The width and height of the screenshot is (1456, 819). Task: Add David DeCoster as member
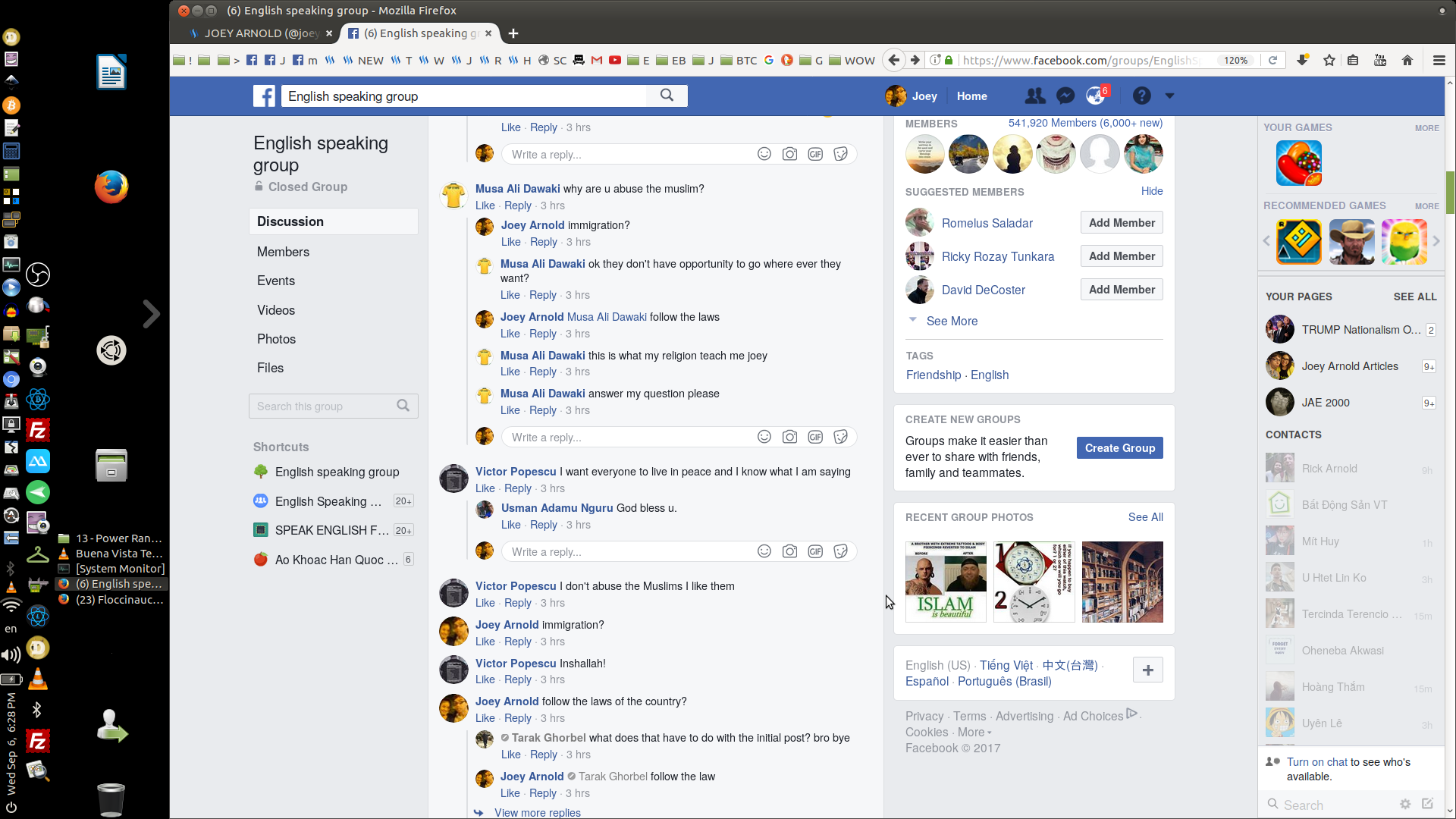(1122, 290)
